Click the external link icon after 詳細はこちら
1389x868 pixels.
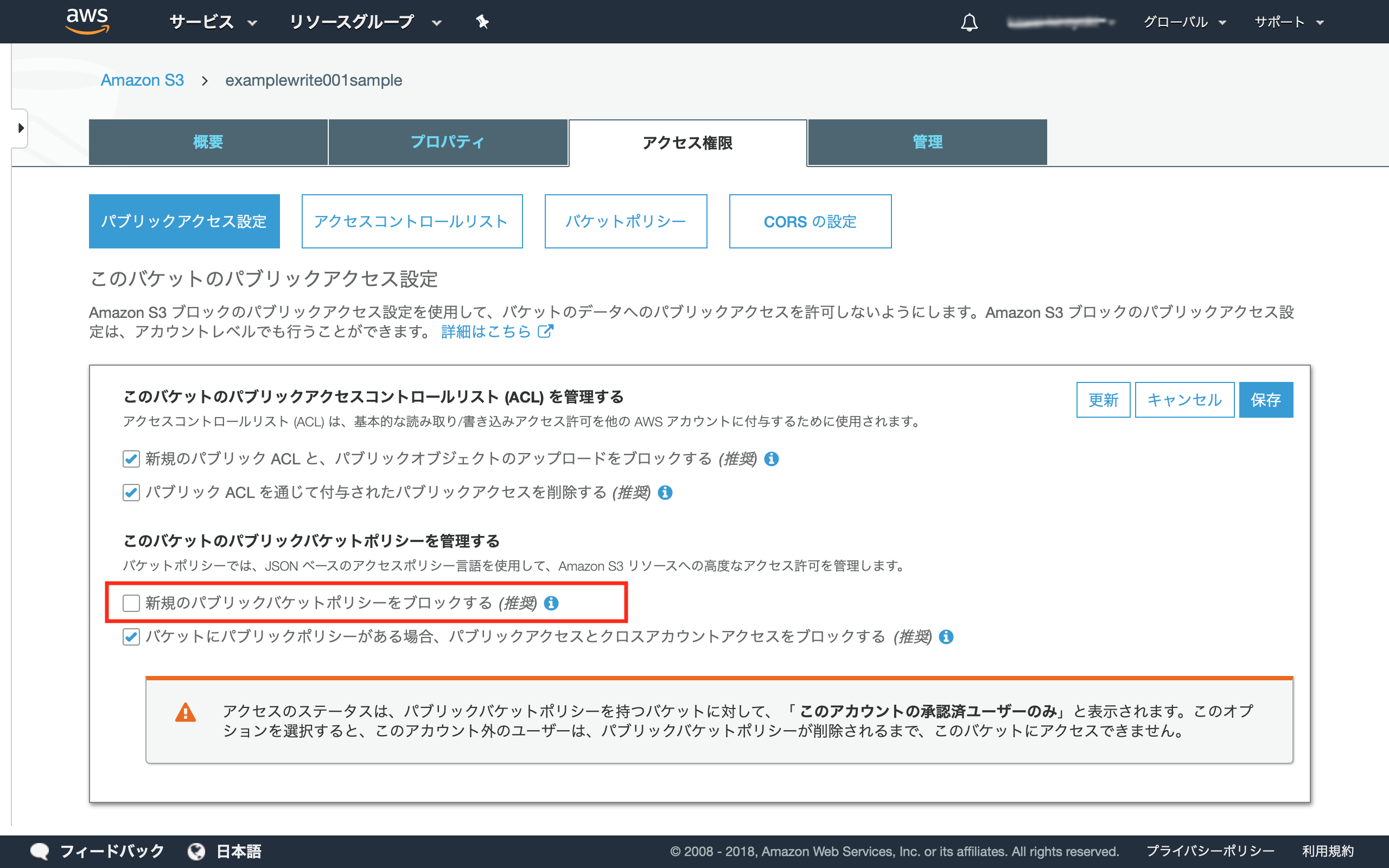[545, 331]
